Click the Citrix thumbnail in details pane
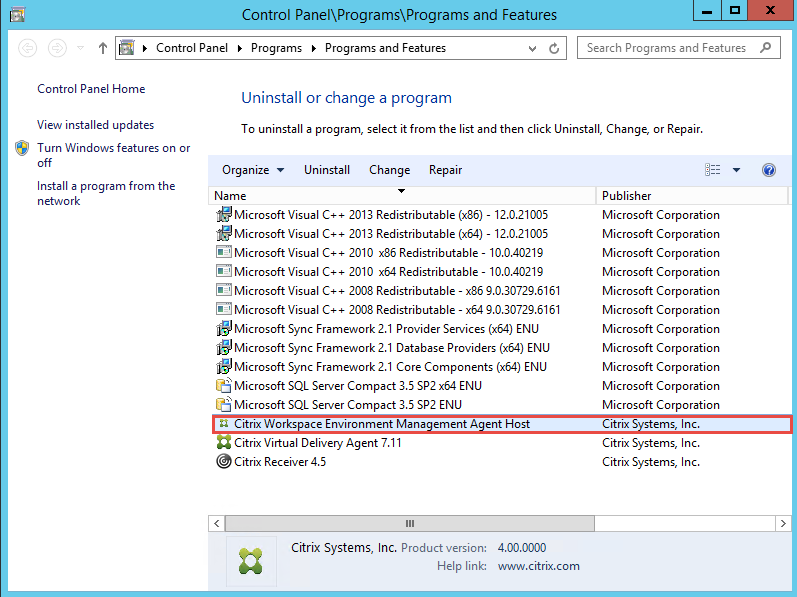The width and height of the screenshot is (797, 597). pyautogui.click(x=251, y=561)
